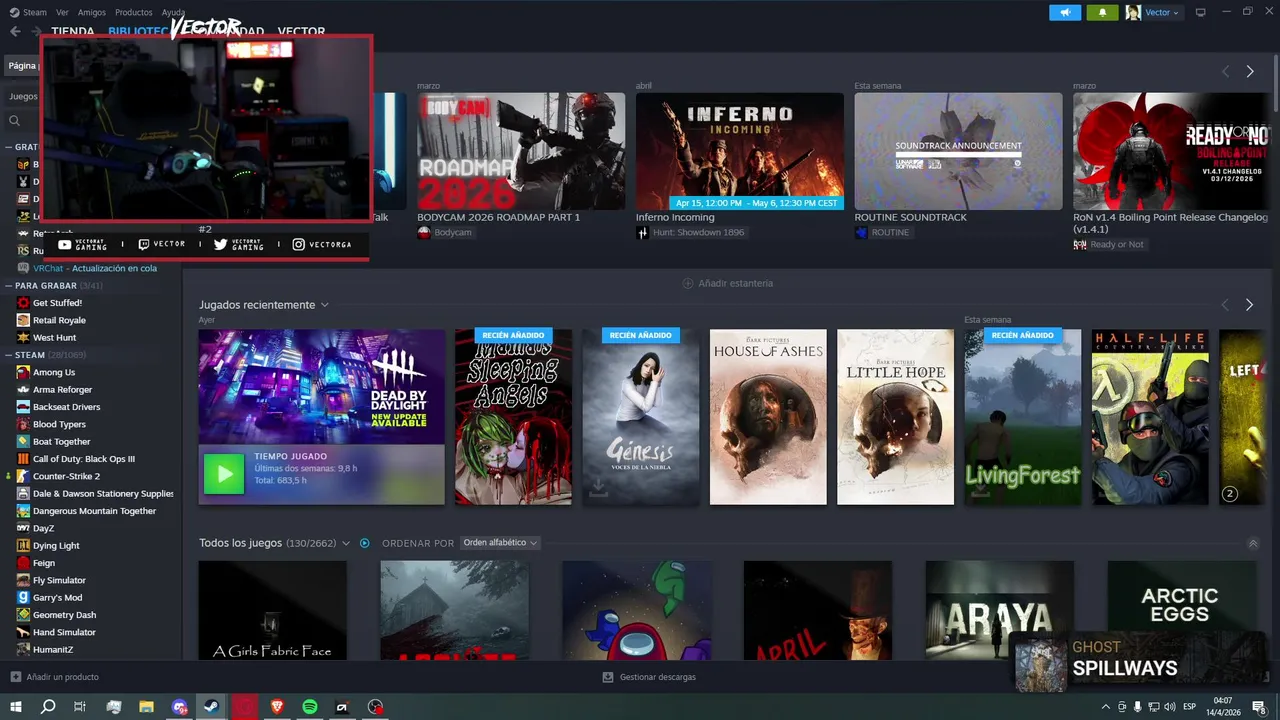Open Discord from the taskbar
The height and width of the screenshot is (720, 1280).
tap(179, 707)
